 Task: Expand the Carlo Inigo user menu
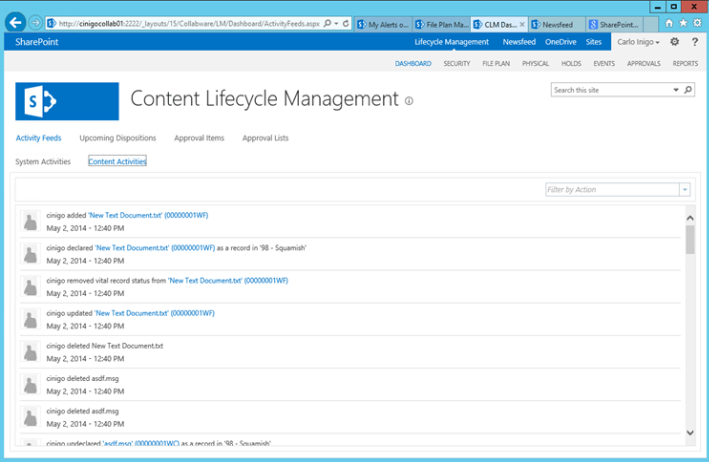tap(638, 42)
